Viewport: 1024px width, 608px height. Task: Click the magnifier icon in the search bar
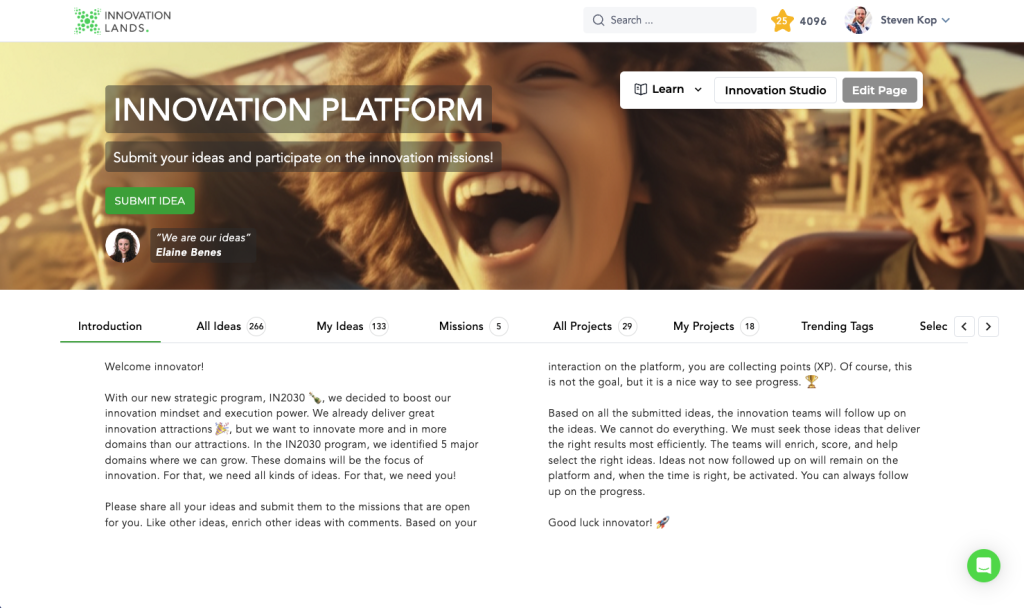598,19
